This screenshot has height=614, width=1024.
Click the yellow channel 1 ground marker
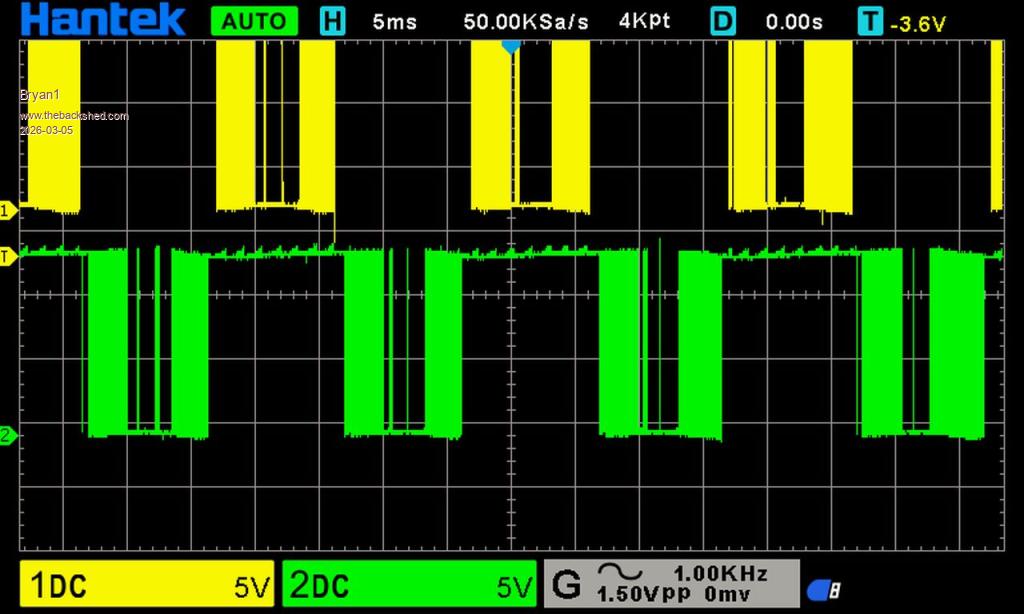point(8,210)
